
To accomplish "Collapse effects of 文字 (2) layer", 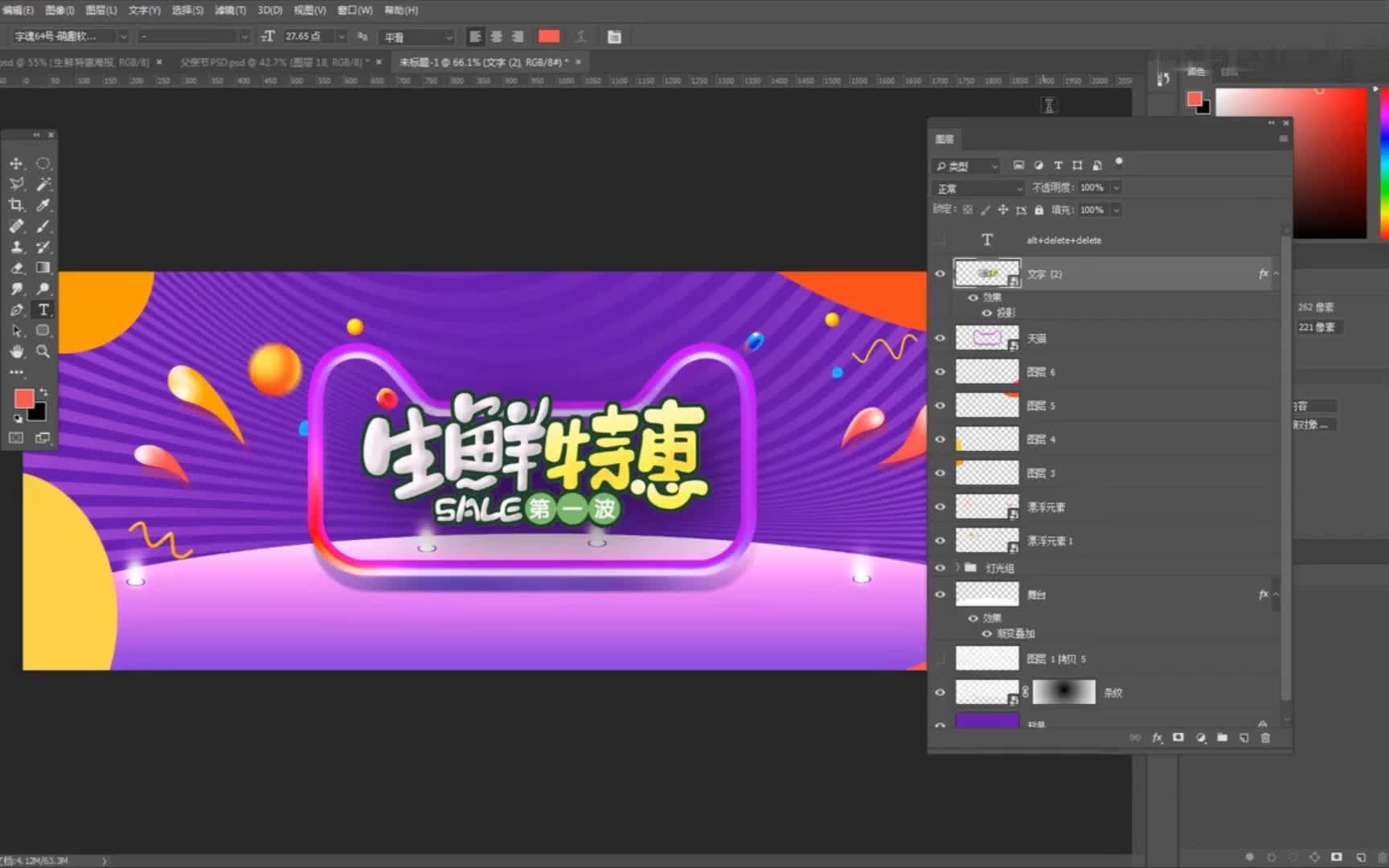I will (x=1276, y=274).
